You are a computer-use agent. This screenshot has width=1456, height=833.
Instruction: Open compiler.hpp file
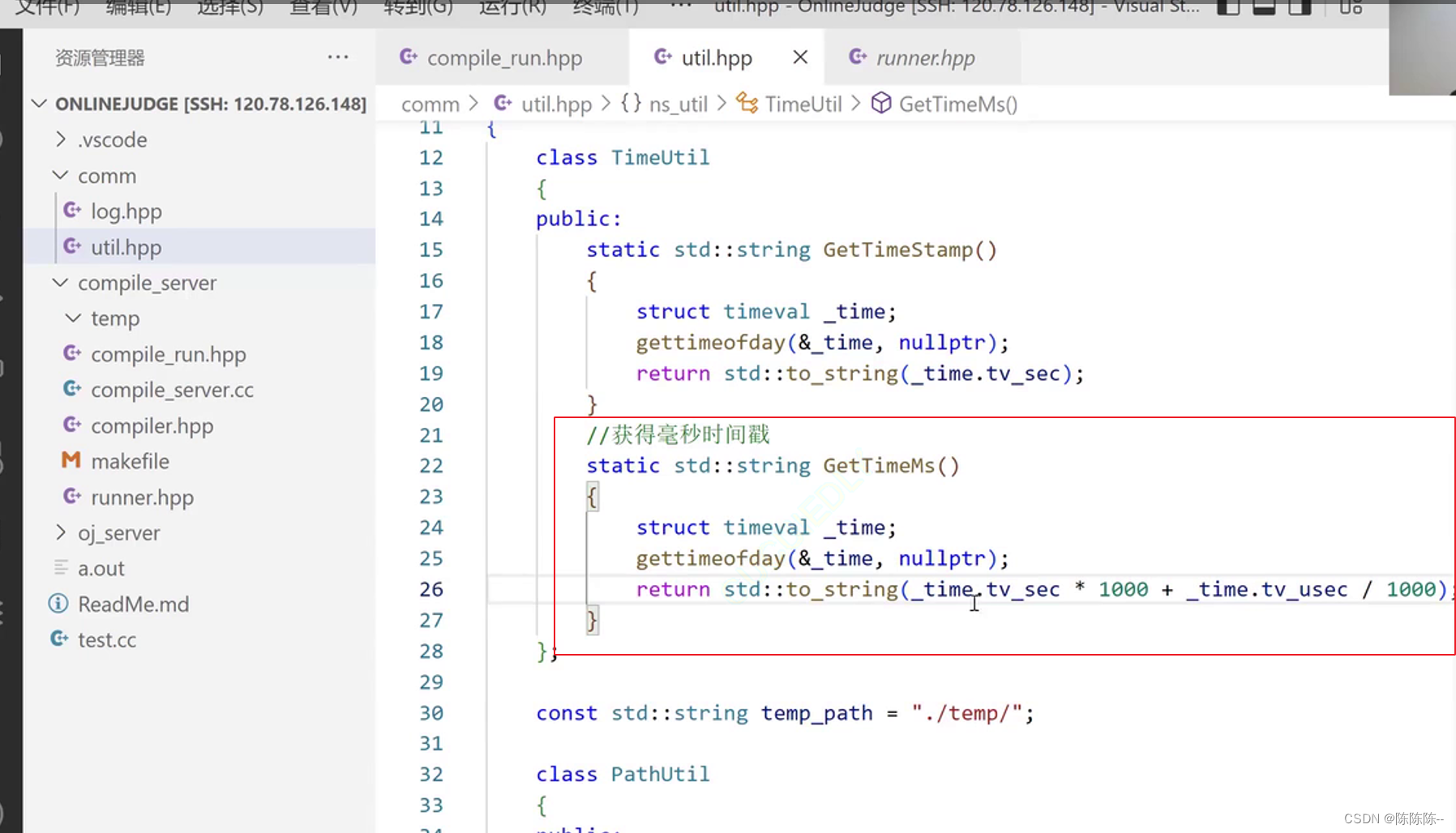[152, 425]
